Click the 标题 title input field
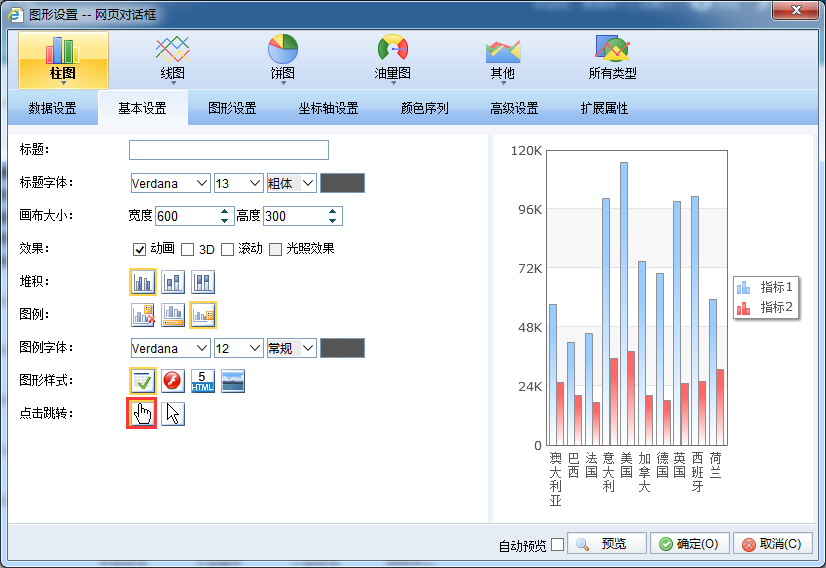The image size is (826, 568). (229, 150)
